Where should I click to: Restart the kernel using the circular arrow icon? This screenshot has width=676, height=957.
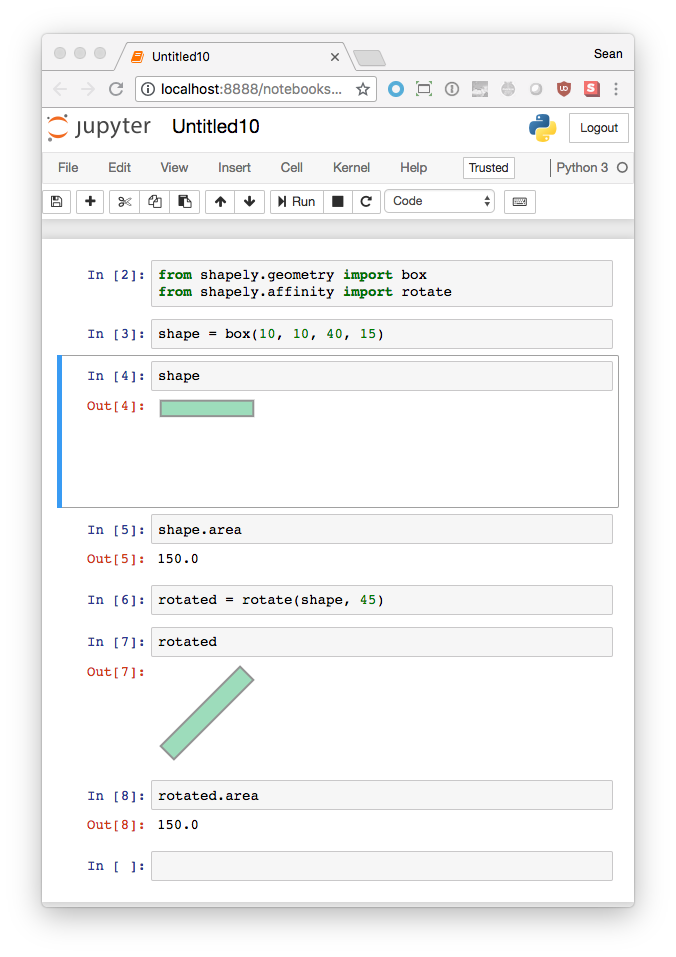coord(366,201)
